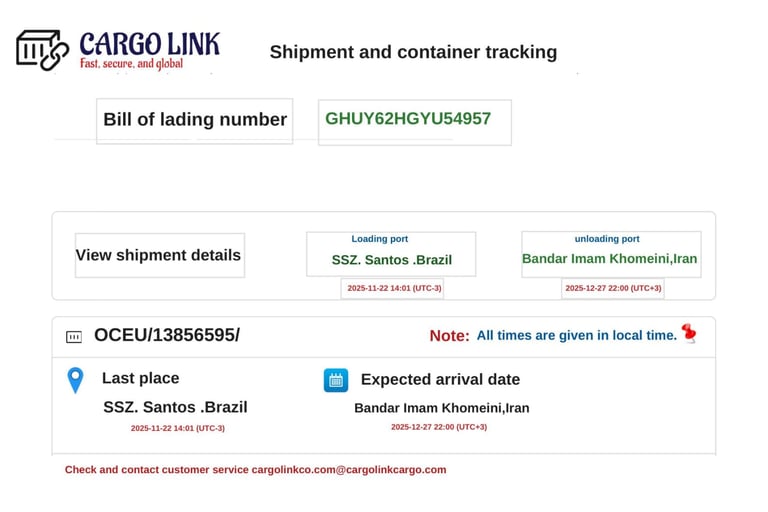
Task: Click the Cargo Link container logo icon
Action: (42, 49)
